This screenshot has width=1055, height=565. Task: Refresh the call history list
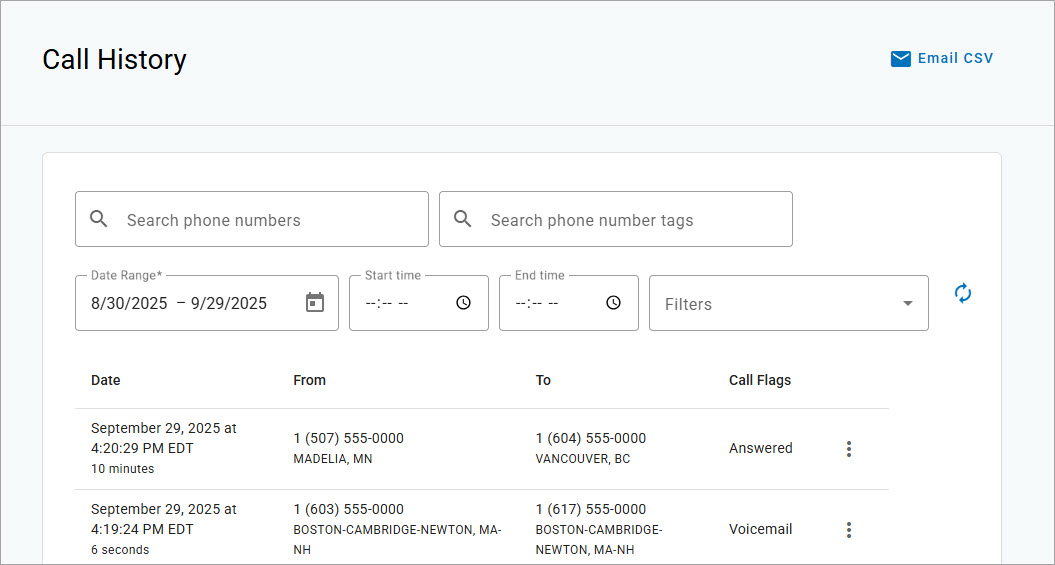(962, 294)
